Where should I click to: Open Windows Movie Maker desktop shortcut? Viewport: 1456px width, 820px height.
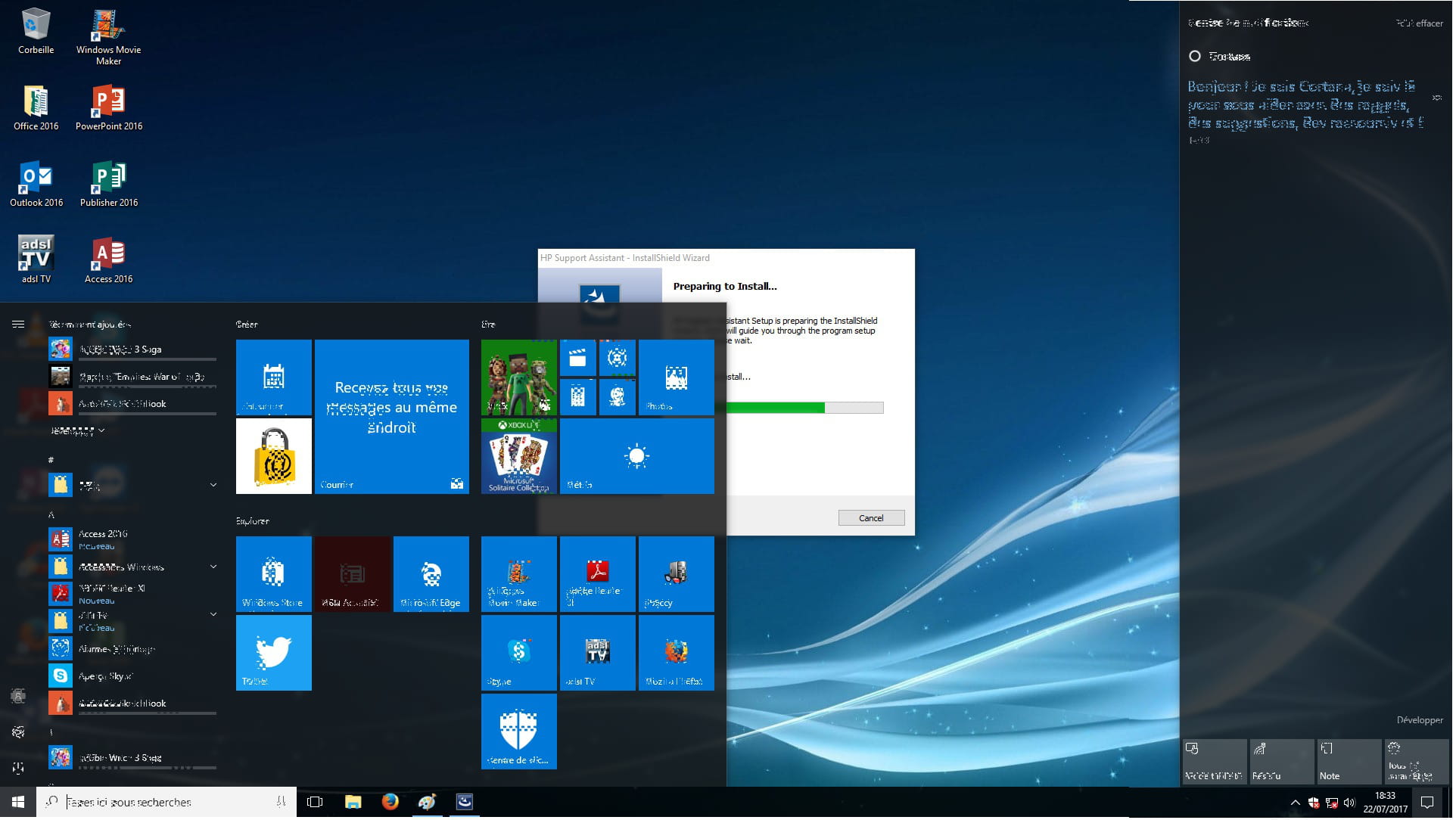[108, 36]
